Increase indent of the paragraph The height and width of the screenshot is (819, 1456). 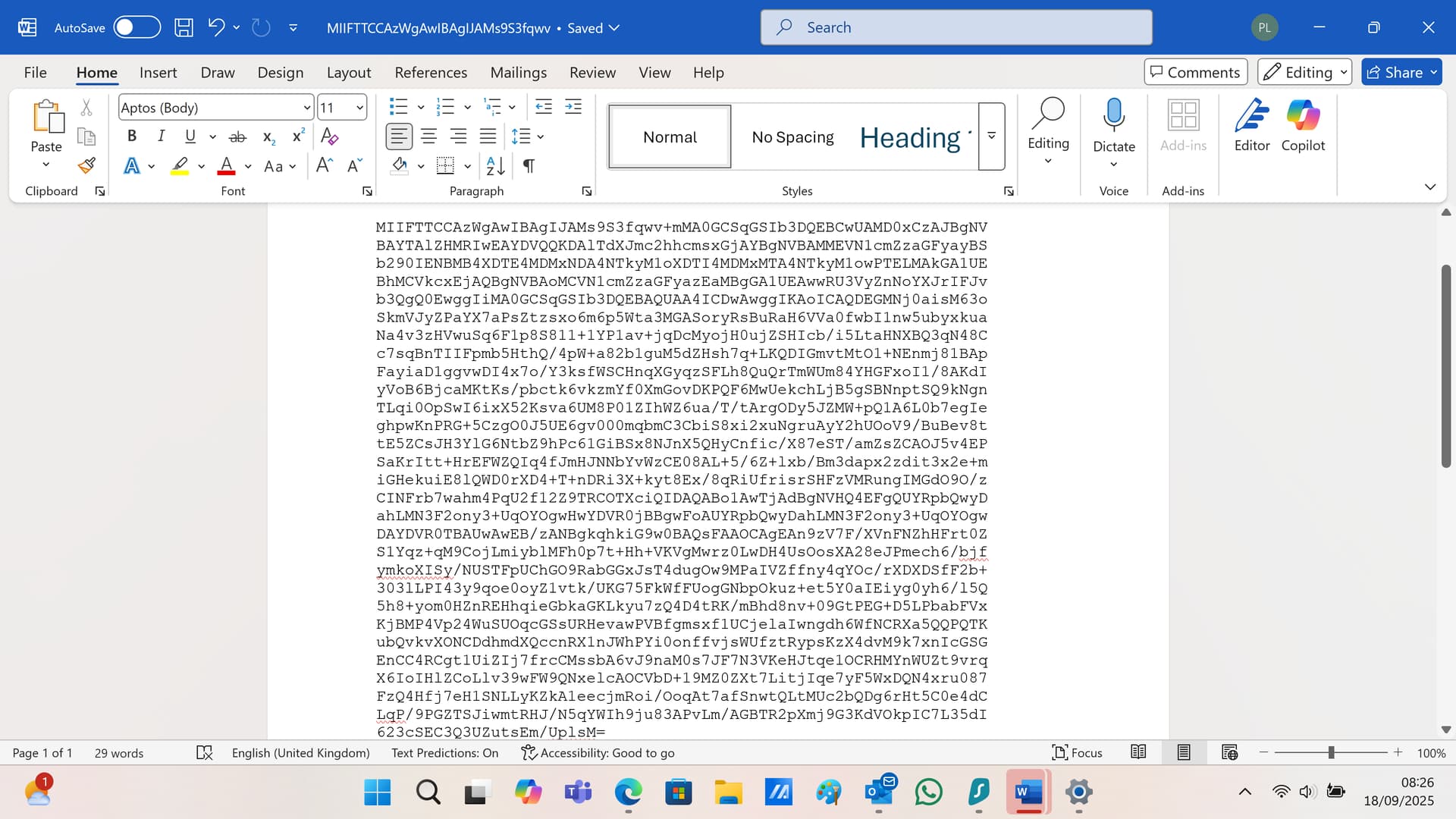[573, 107]
